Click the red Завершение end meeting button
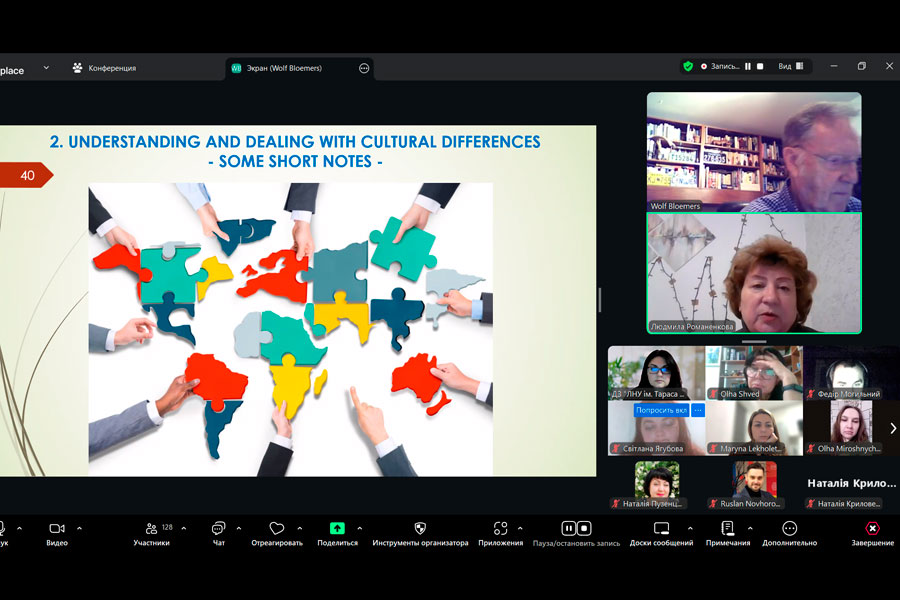 point(872,529)
